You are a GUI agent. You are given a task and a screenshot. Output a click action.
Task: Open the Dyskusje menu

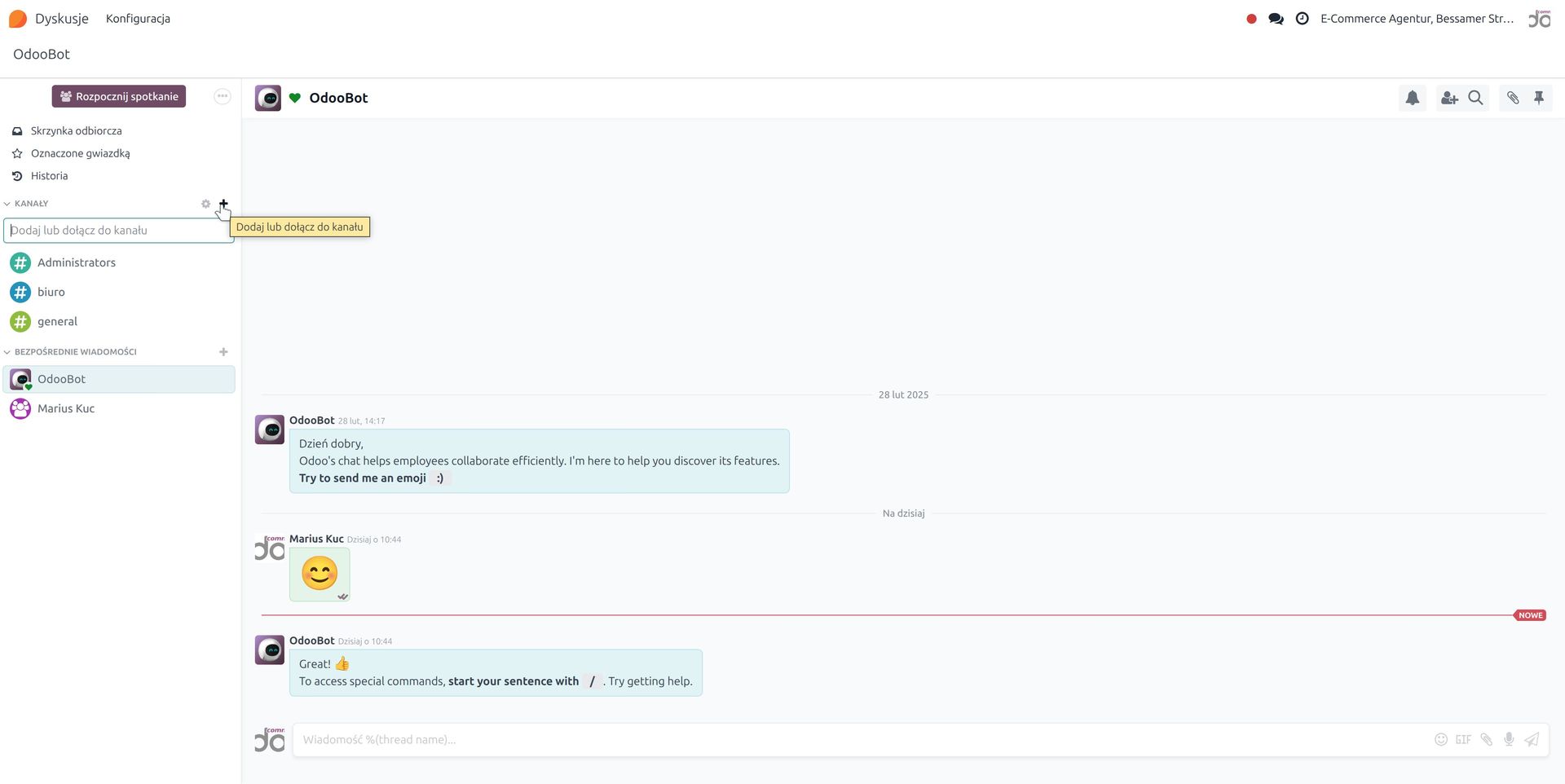(x=62, y=19)
